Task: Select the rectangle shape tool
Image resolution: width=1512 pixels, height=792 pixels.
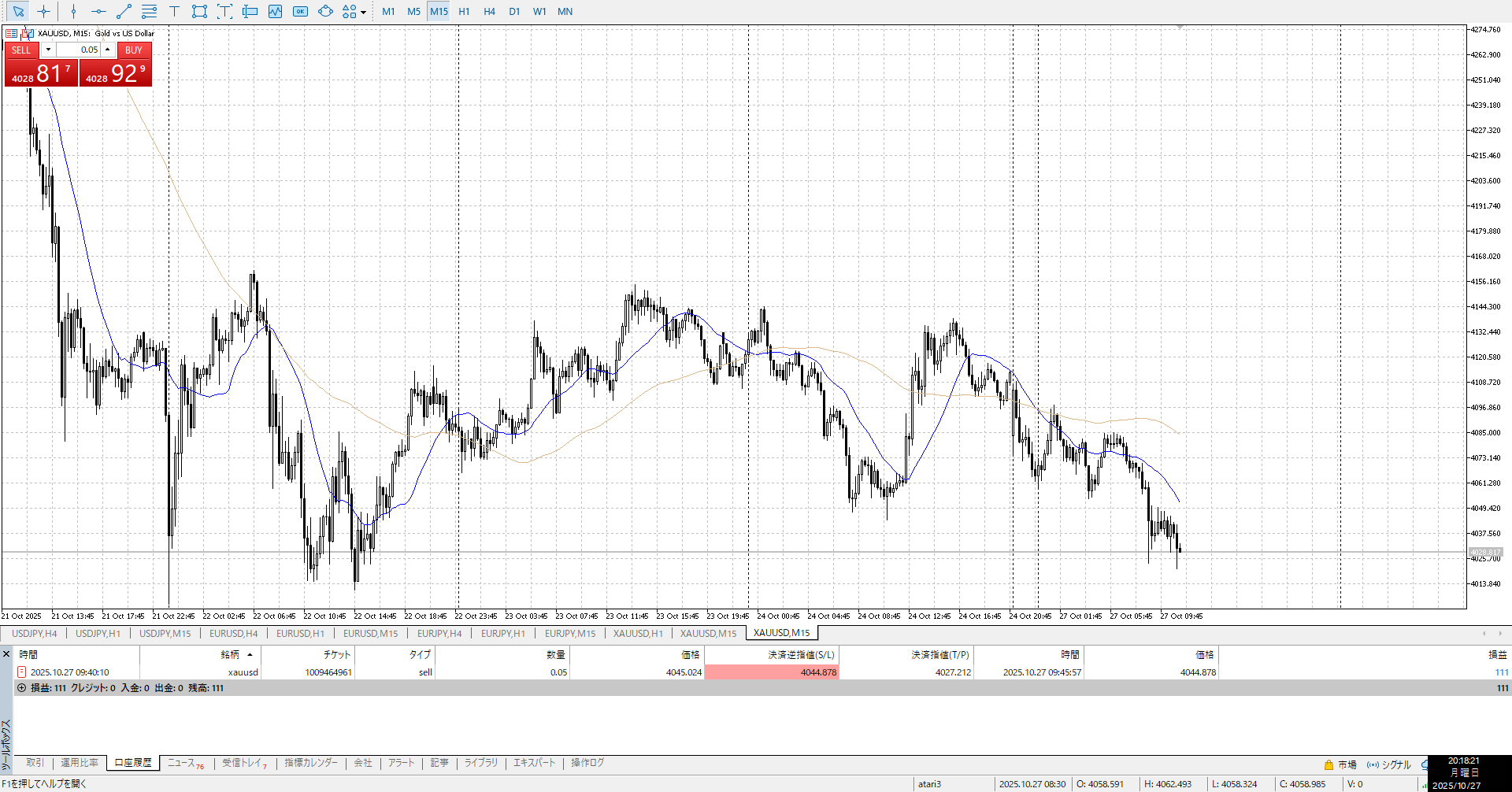Action: (x=199, y=11)
